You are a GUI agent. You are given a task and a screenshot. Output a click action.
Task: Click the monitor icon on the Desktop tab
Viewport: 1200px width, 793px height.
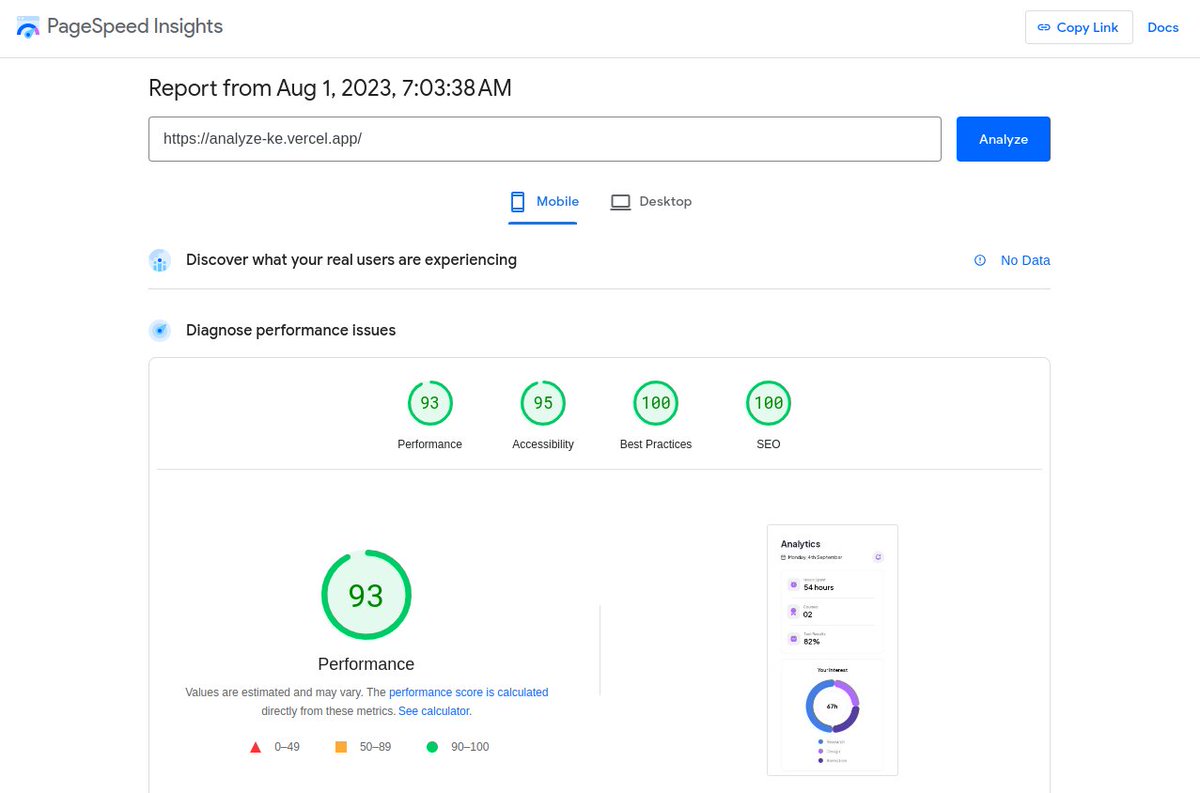click(620, 201)
